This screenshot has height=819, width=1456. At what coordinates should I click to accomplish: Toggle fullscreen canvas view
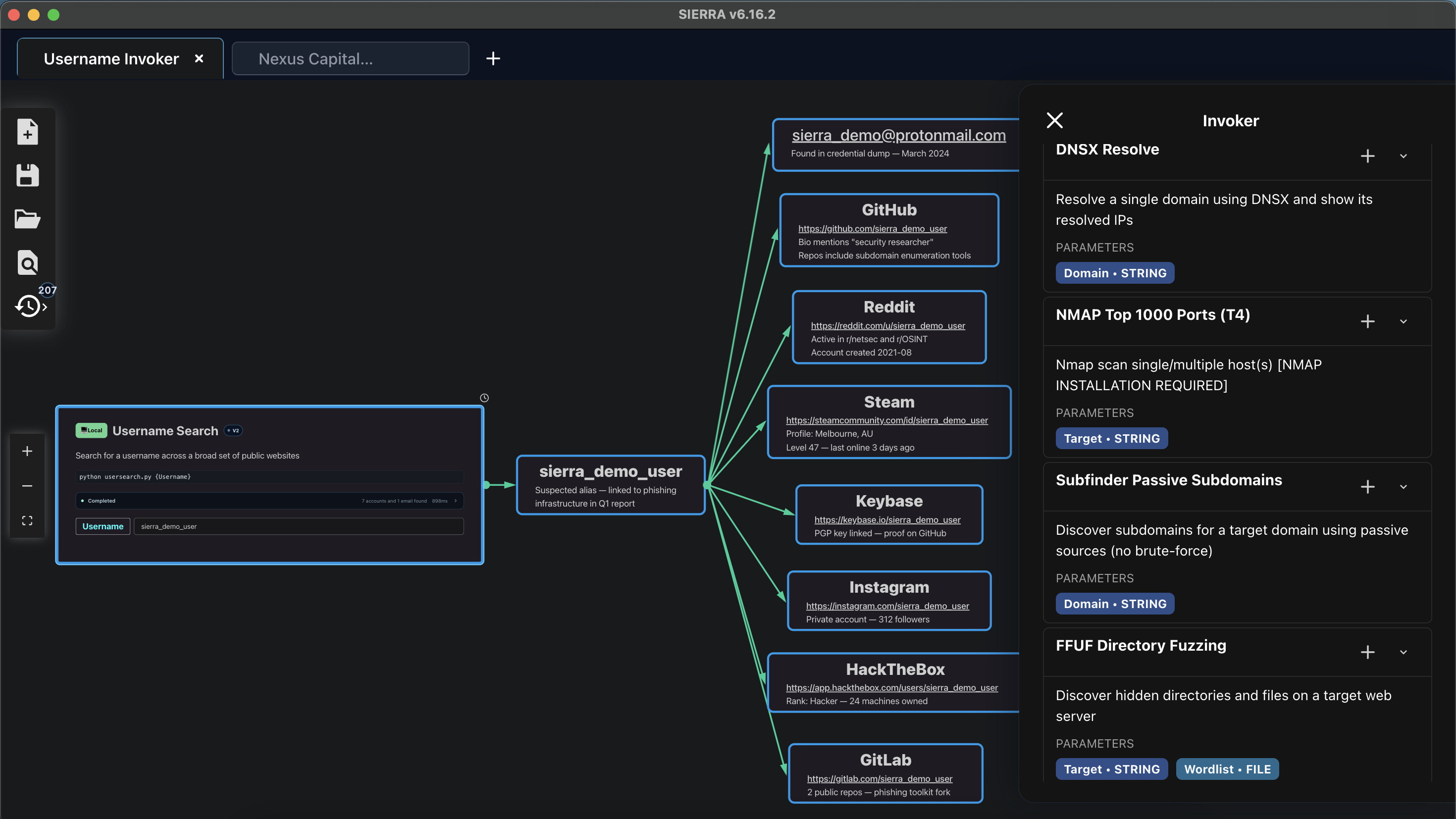coord(27,520)
